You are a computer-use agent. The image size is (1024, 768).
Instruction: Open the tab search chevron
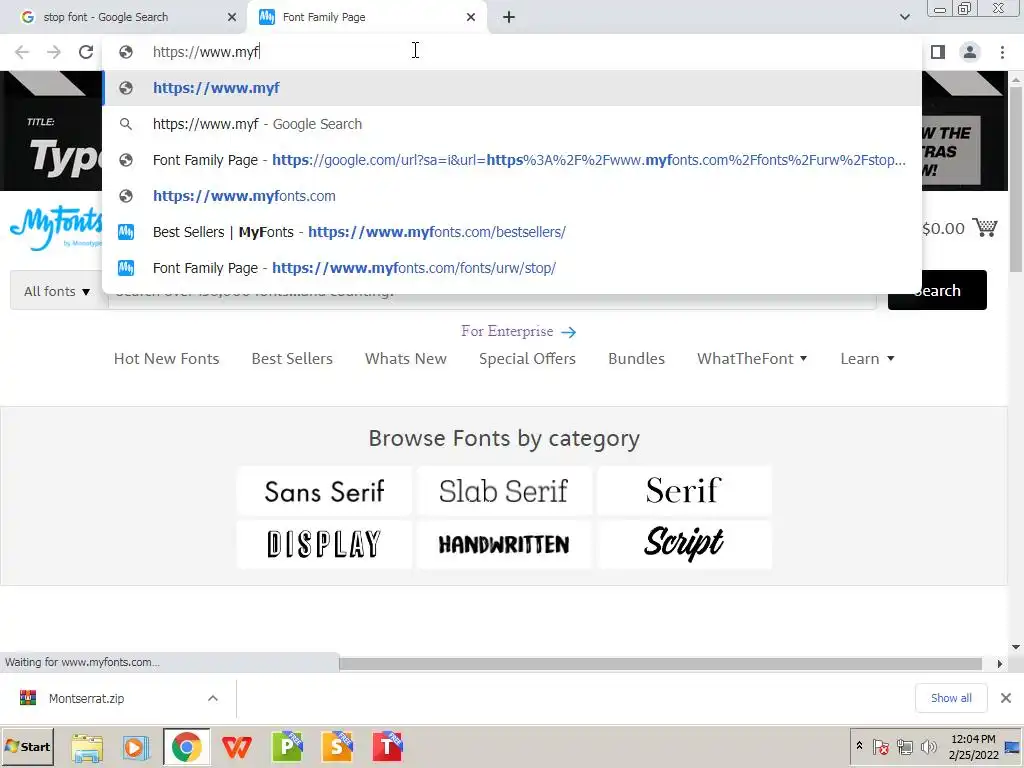point(904,17)
